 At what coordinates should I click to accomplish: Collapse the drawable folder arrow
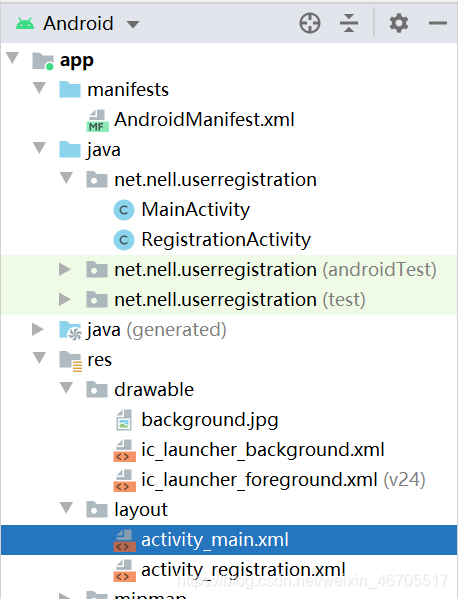click(66, 388)
